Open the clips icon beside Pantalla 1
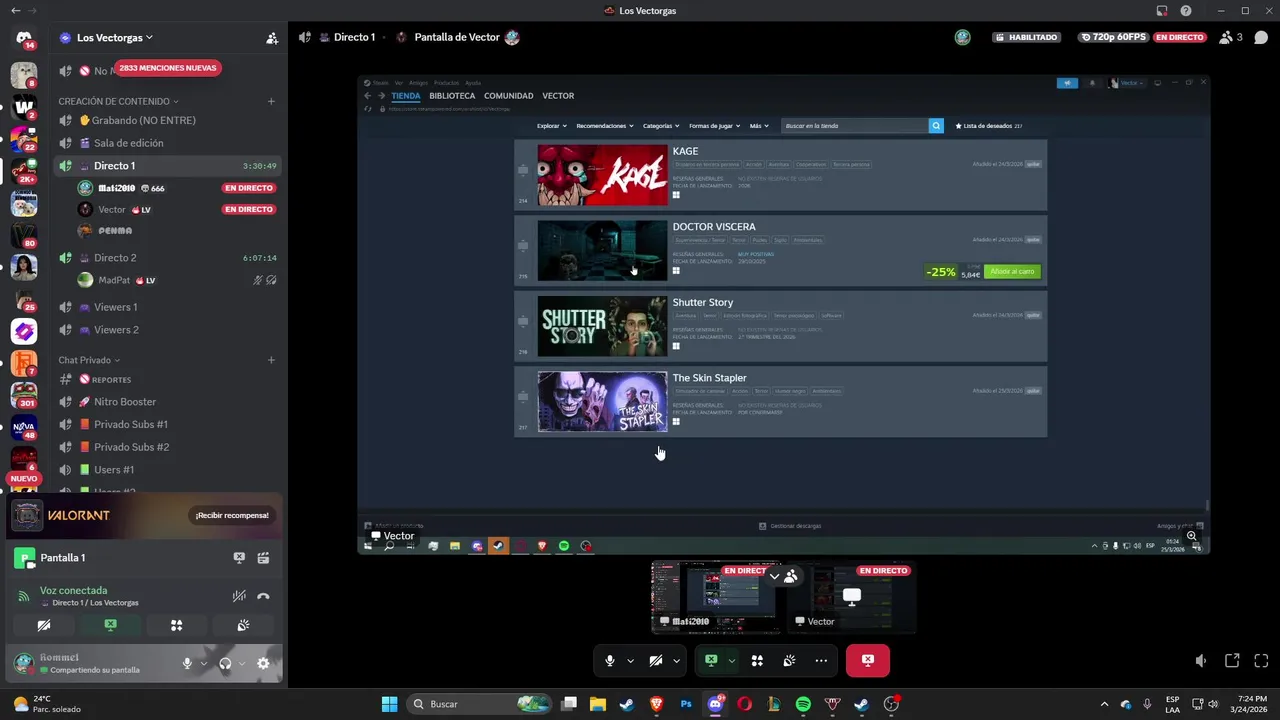1280x720 pixels. [x=263, y=558]
